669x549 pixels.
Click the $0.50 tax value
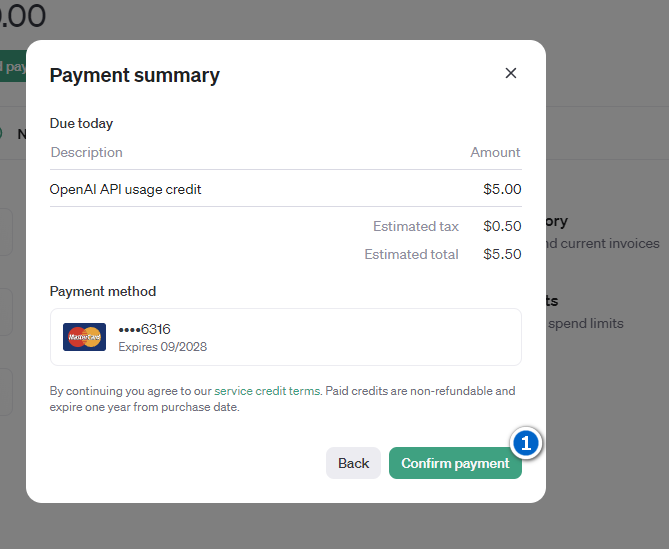pos(502,226)
